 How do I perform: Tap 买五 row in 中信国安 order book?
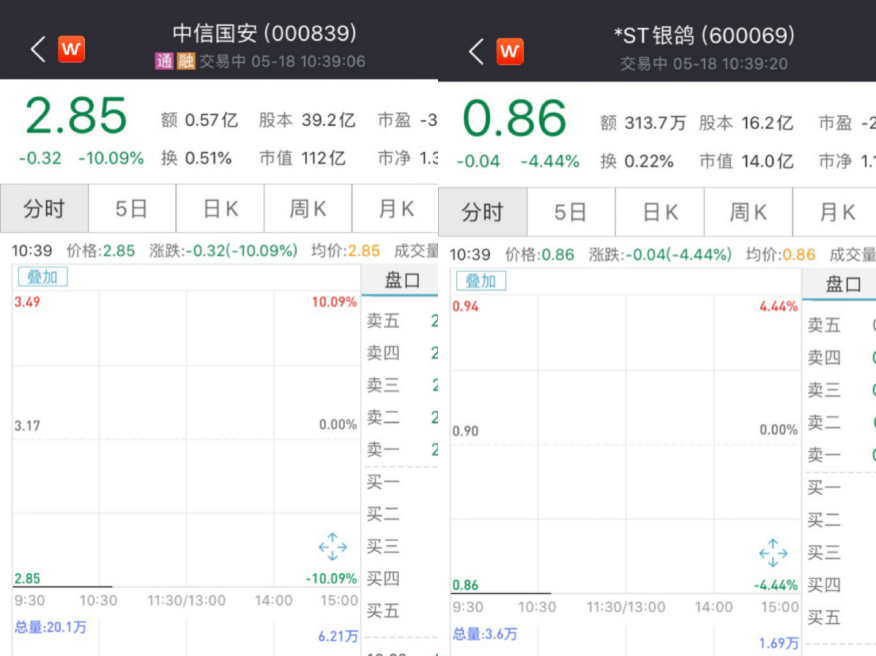[x=401, y=611]
